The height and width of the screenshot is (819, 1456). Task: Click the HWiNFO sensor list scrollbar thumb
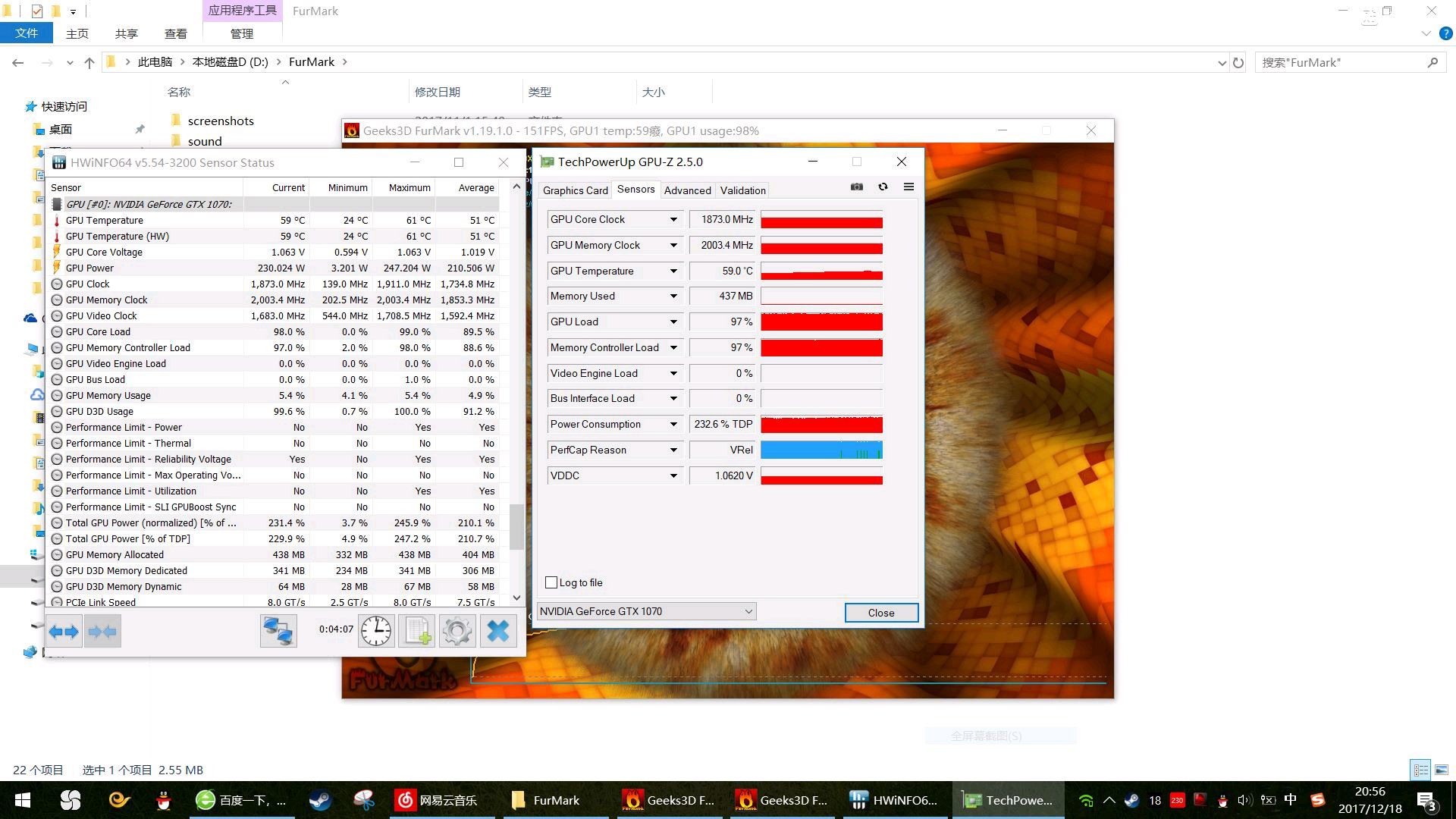pyautogui.click(x=516, y=526)
